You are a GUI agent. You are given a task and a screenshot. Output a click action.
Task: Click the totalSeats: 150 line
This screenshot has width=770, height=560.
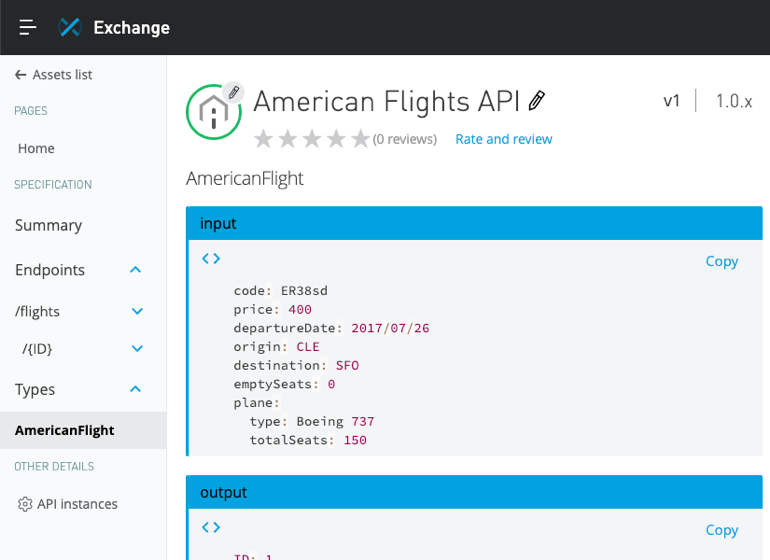tap(308, 440)
